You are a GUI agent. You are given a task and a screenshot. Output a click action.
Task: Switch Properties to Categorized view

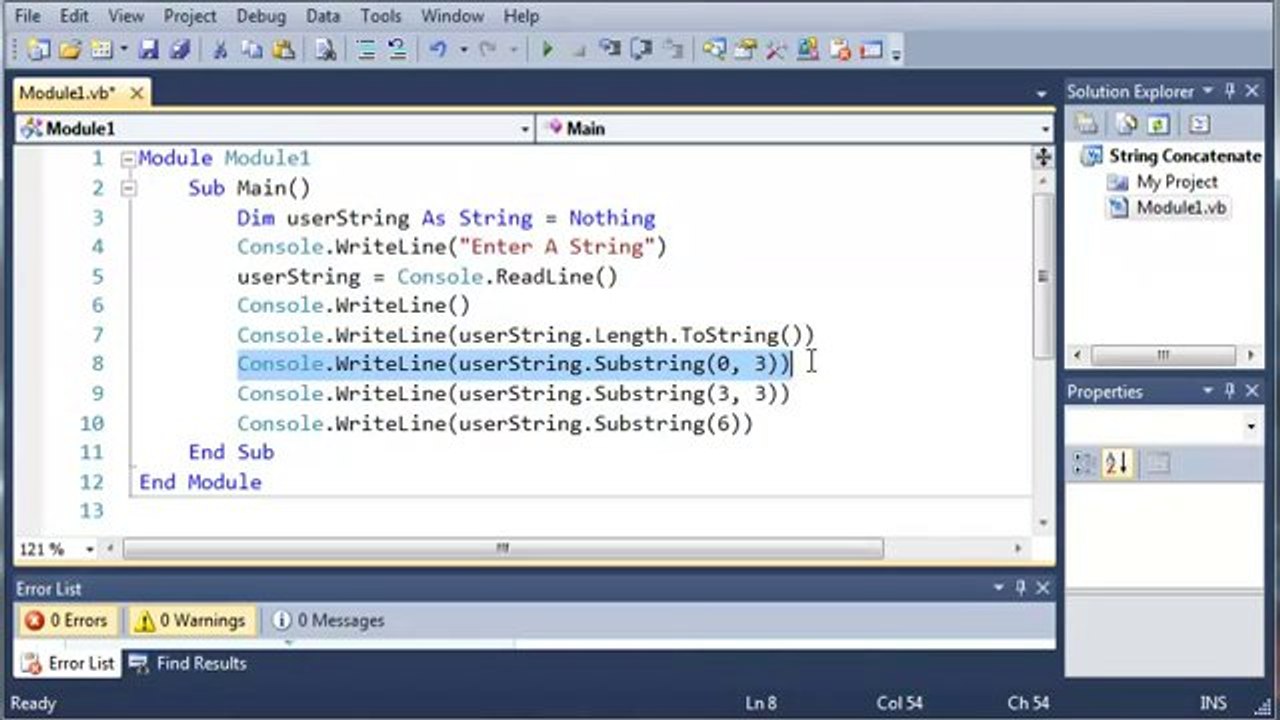coord(1085,463)
